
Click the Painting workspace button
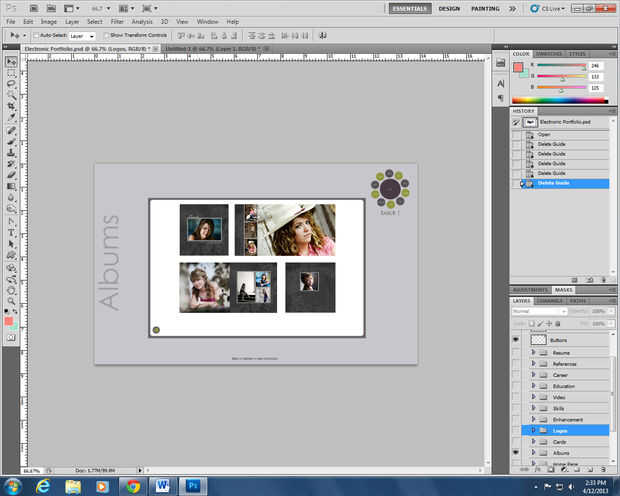[486, 8]
